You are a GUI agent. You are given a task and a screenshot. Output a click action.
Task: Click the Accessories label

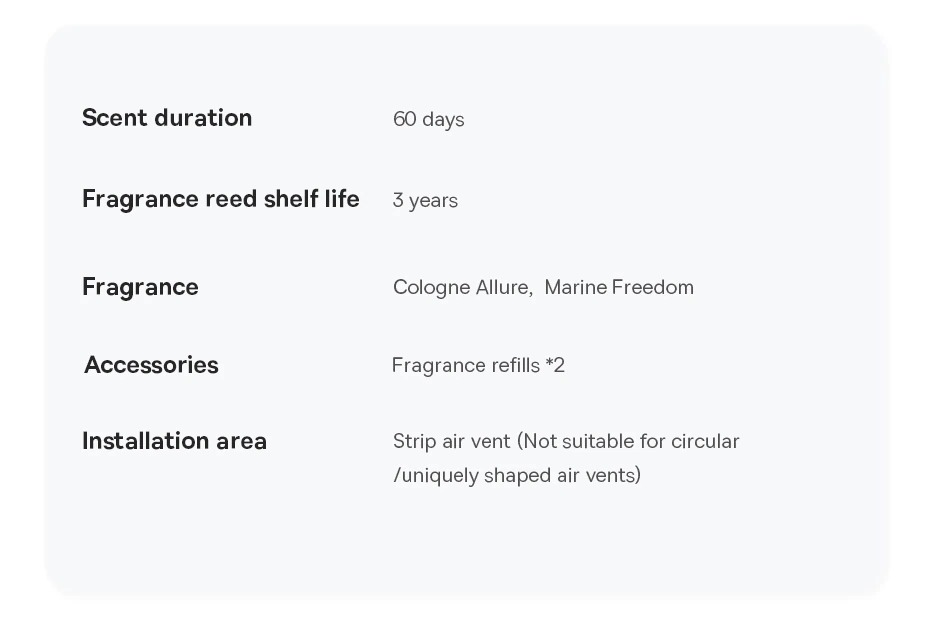[151, 365]
